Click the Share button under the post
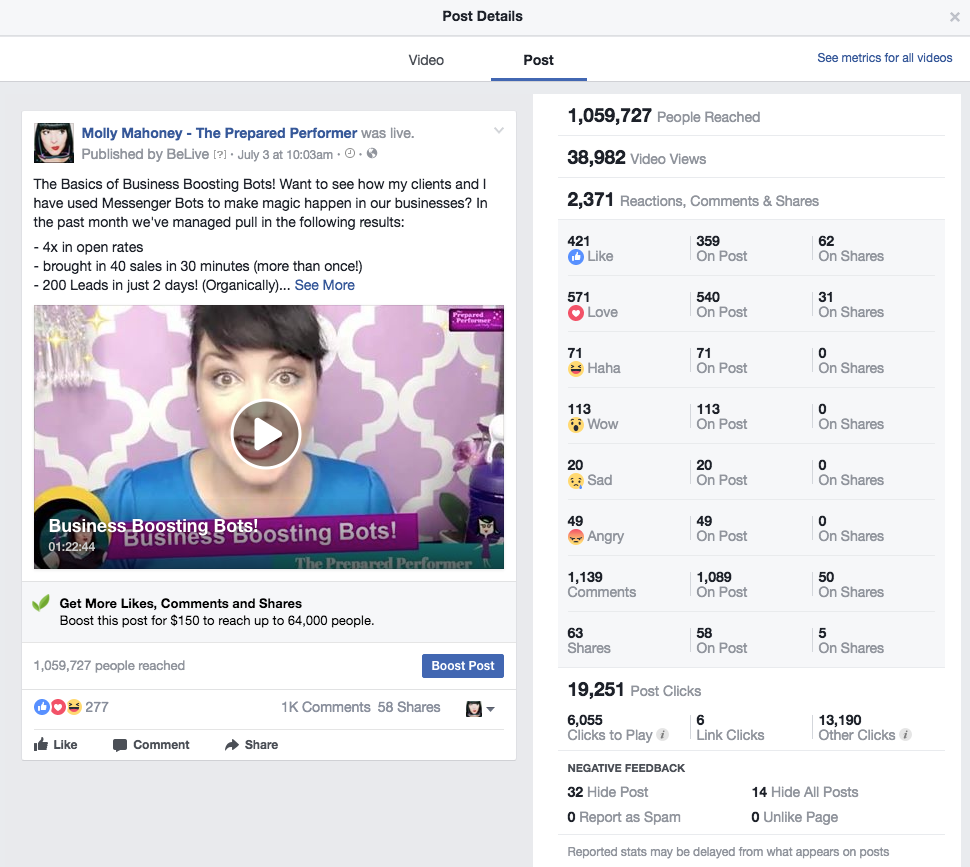The height and width of the screenshot is (867, 970). 251,745
